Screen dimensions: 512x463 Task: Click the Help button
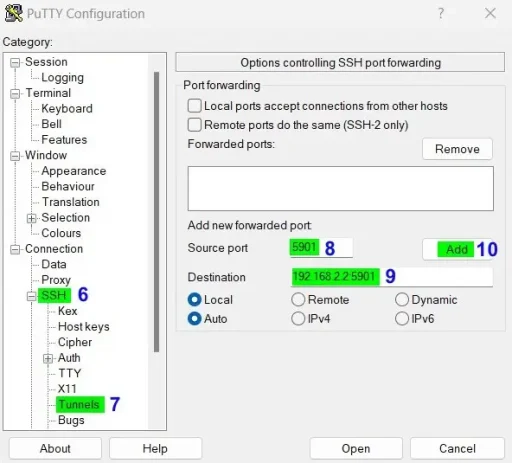point(155,449)
